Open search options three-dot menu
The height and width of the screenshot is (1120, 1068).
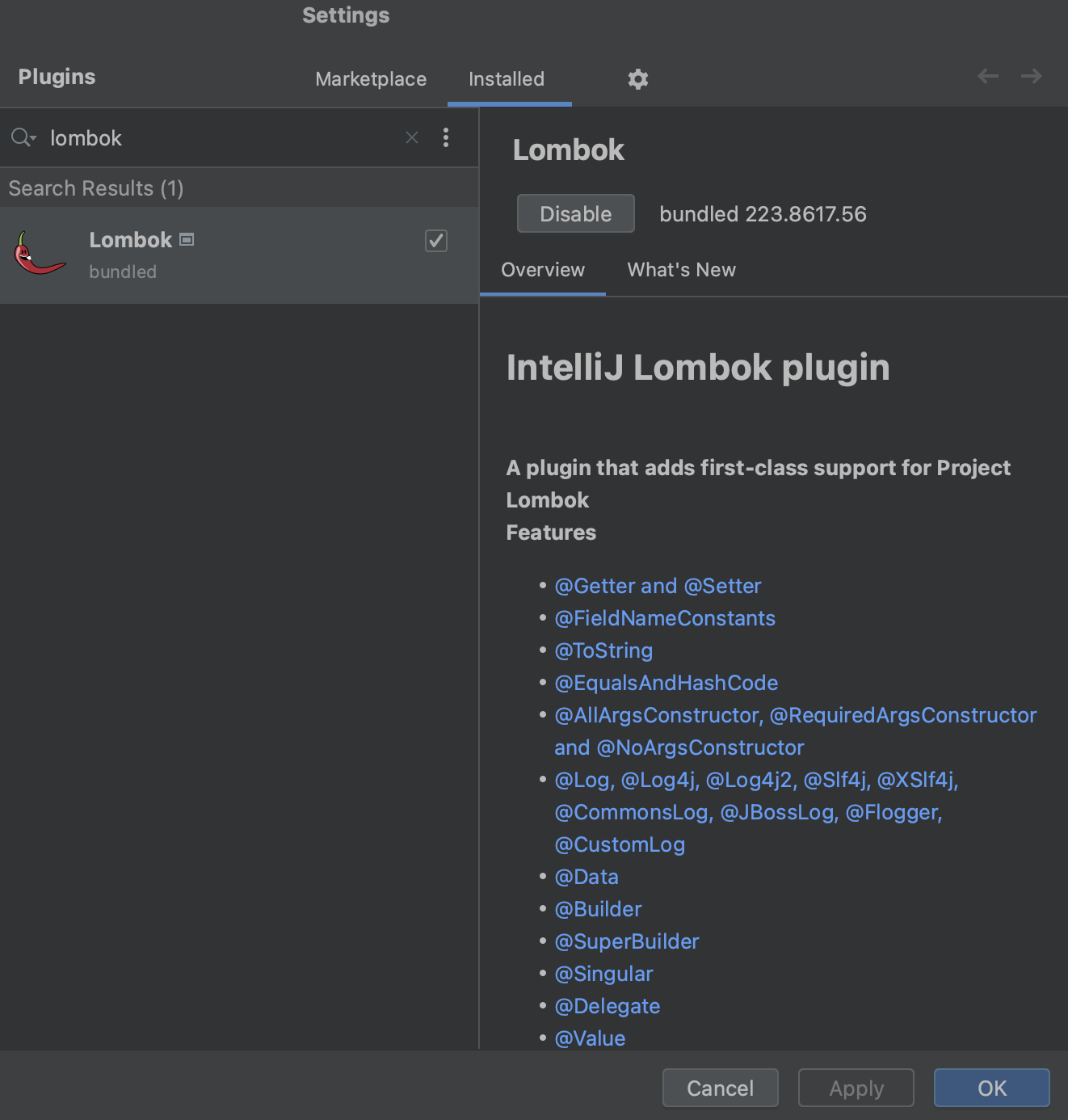click(446, 137)
